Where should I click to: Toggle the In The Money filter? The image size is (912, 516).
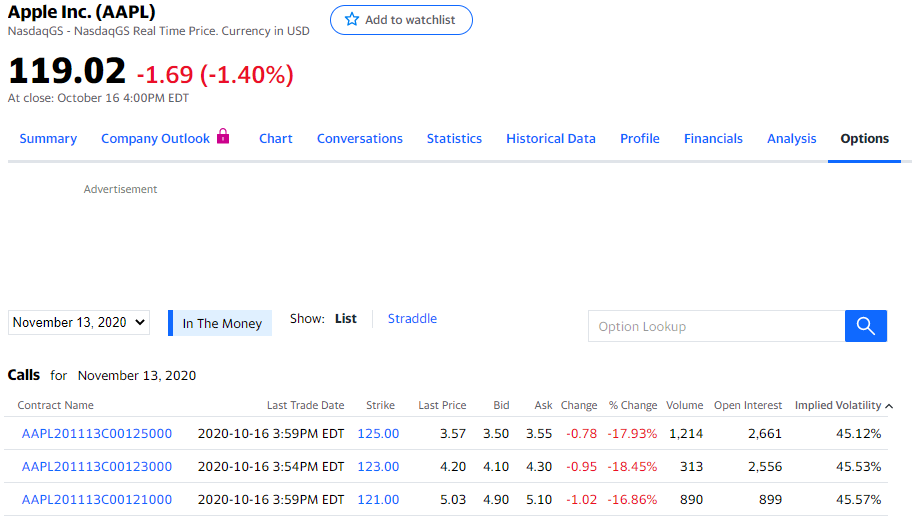pyautogui.click(x=221, y=323)
